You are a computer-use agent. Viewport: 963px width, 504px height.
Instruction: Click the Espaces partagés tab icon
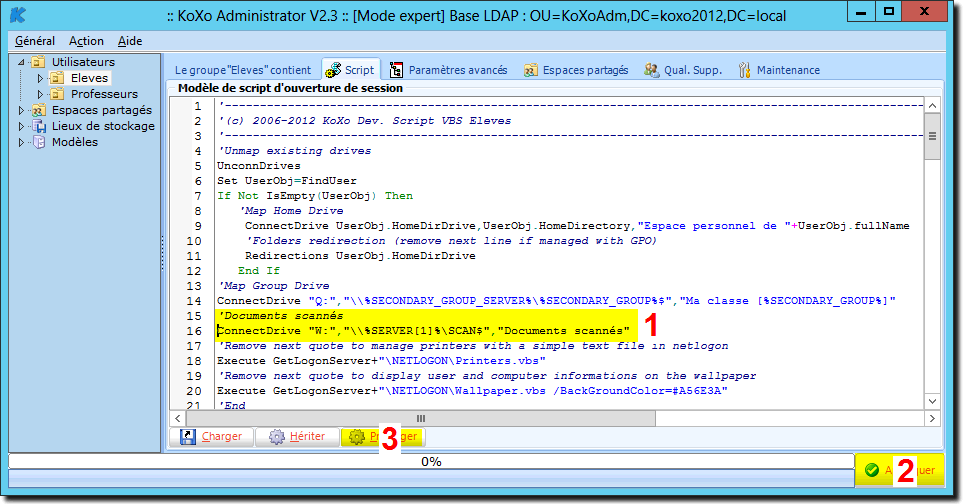coord(531,70)
